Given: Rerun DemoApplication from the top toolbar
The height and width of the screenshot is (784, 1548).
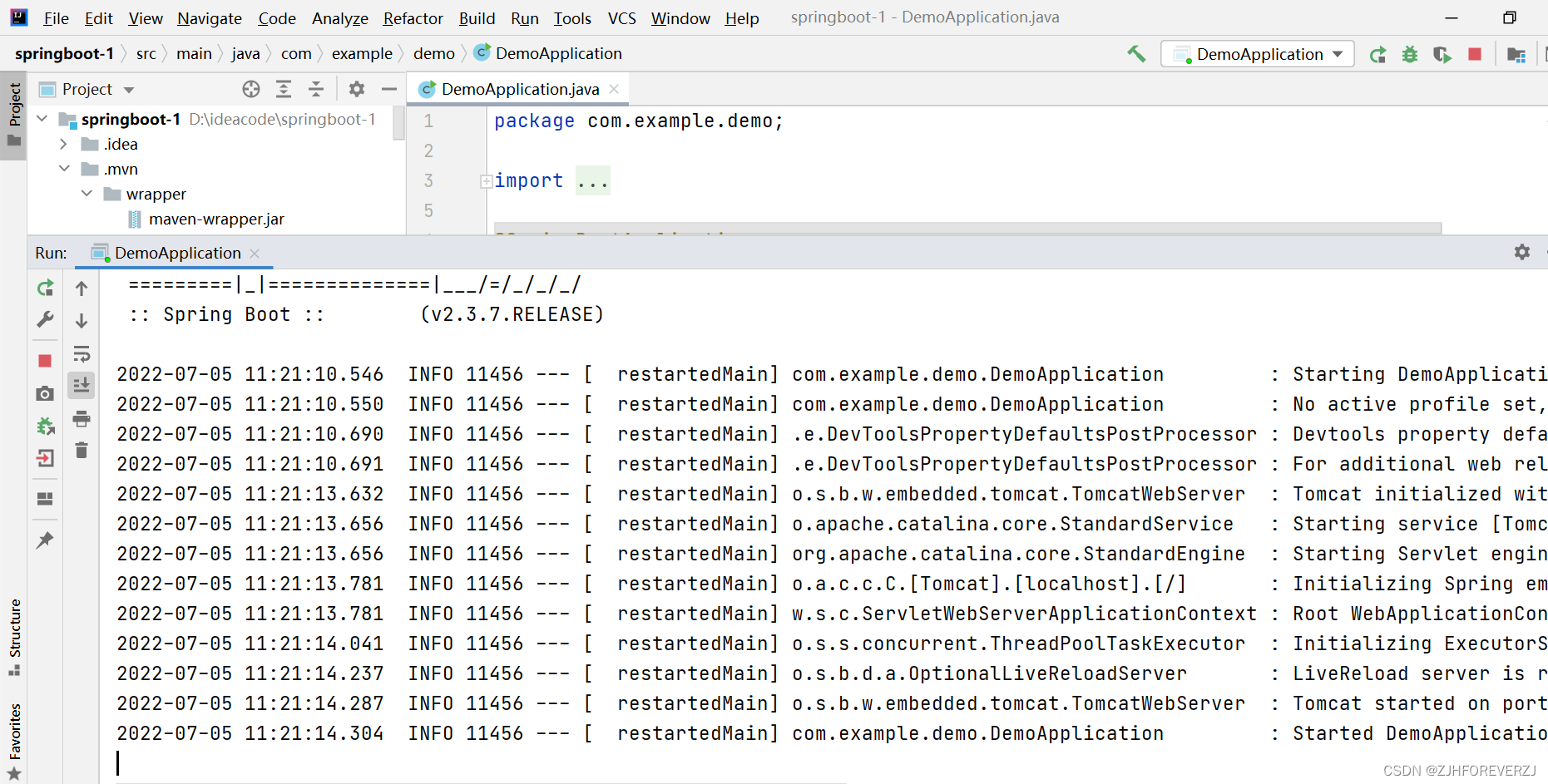Looking at the screenshot, I should click(1377, 54).
